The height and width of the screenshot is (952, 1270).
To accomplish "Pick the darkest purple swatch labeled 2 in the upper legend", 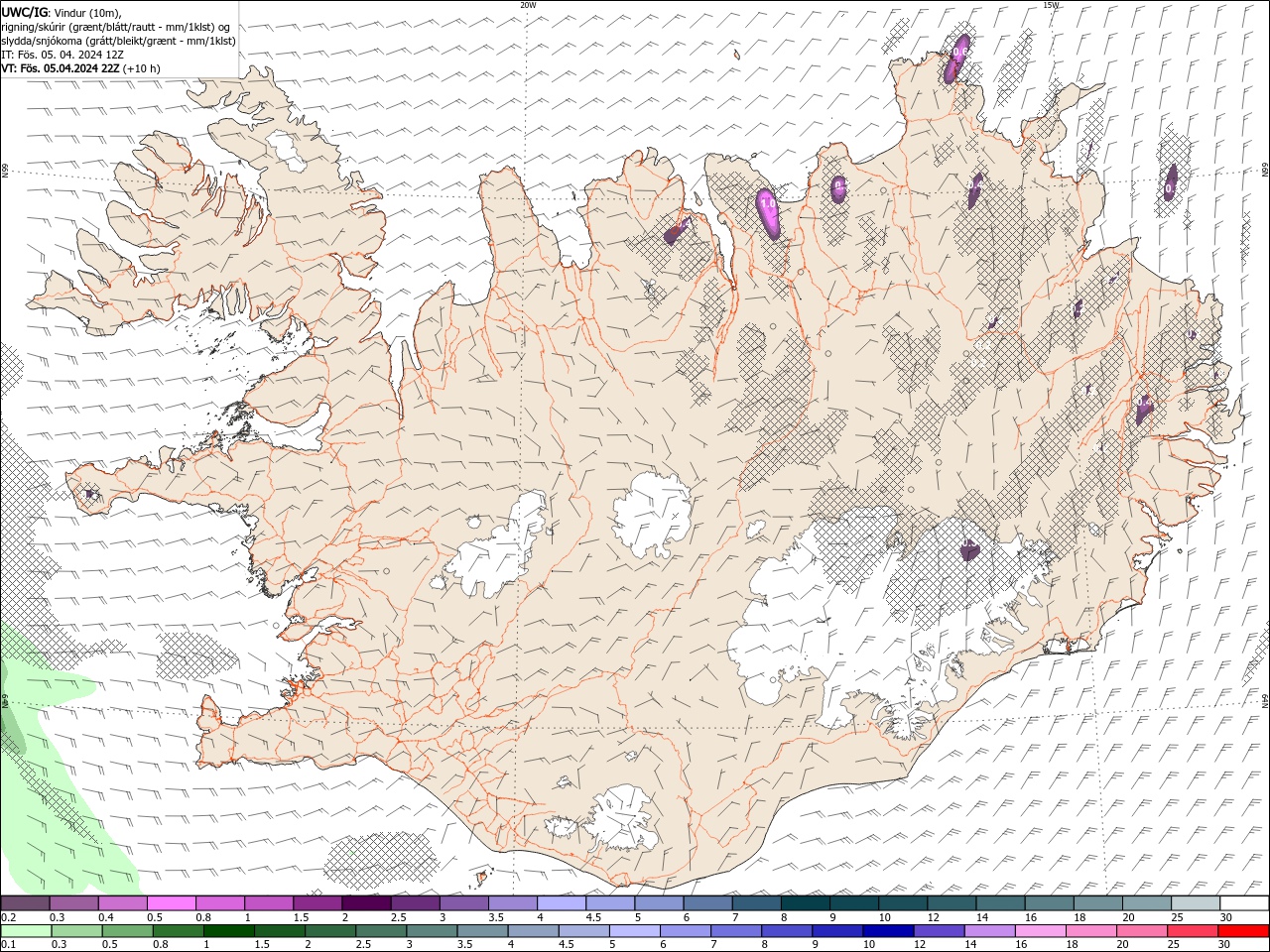I will 366,902.
